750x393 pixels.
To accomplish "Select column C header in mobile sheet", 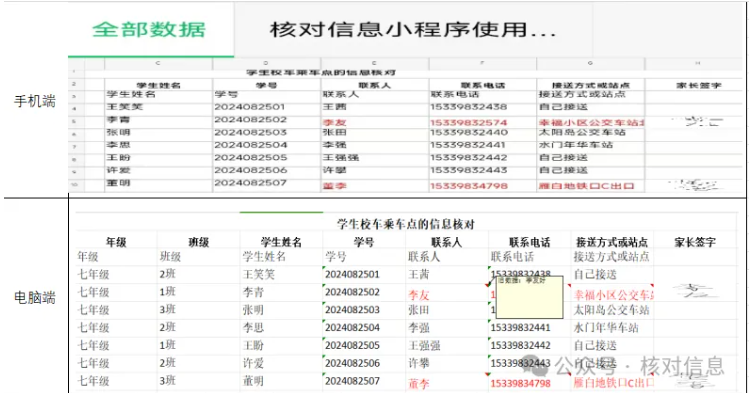I will (158, 63).
